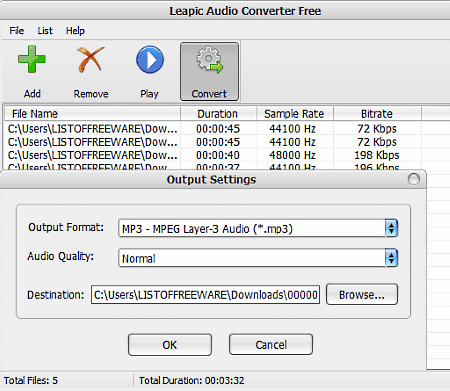Open the List menu
The width and height of the screenshot is (450, 391).
tap(45, 31)
